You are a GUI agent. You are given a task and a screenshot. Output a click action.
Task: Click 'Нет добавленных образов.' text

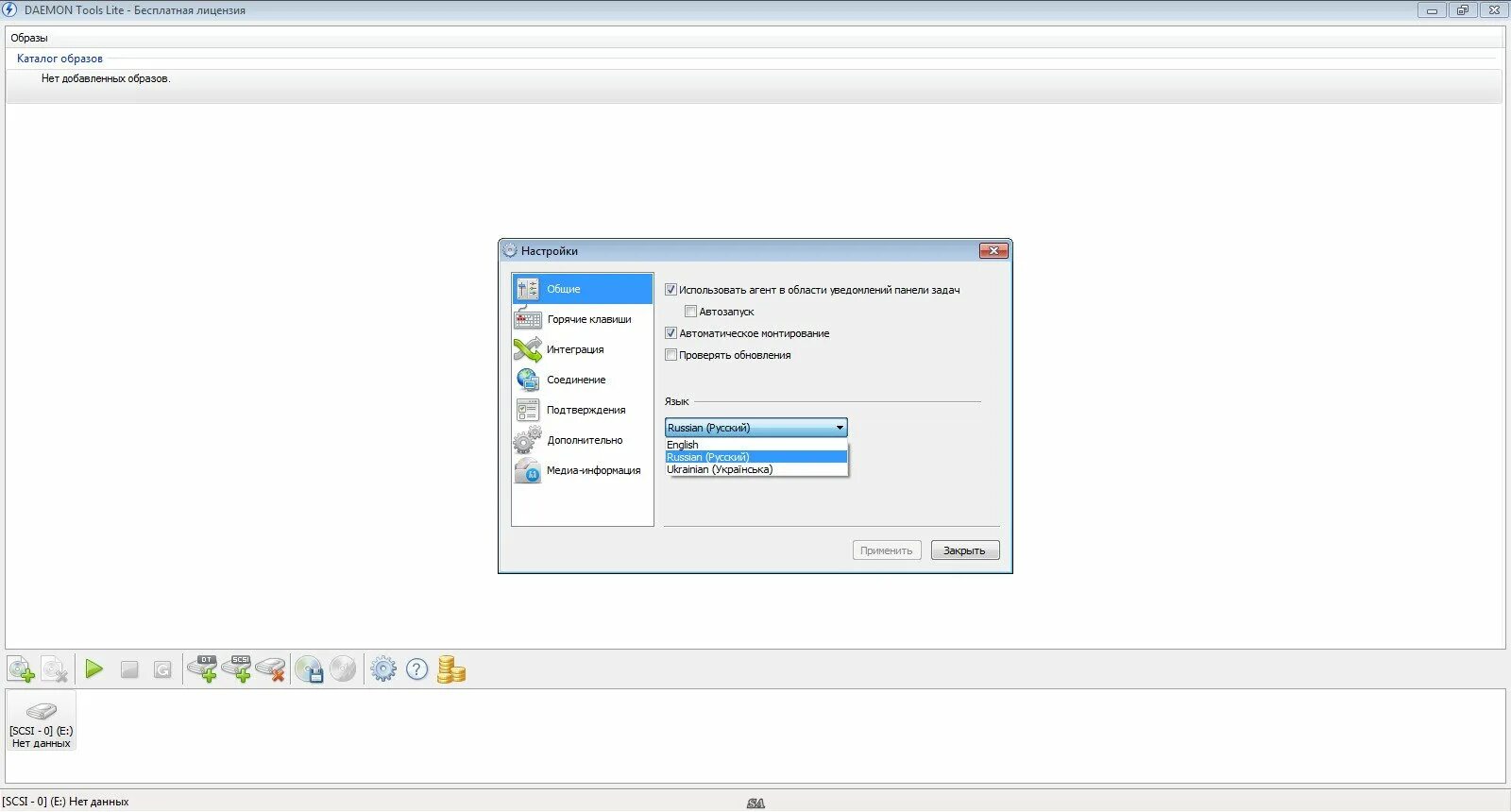coord(106,78)
